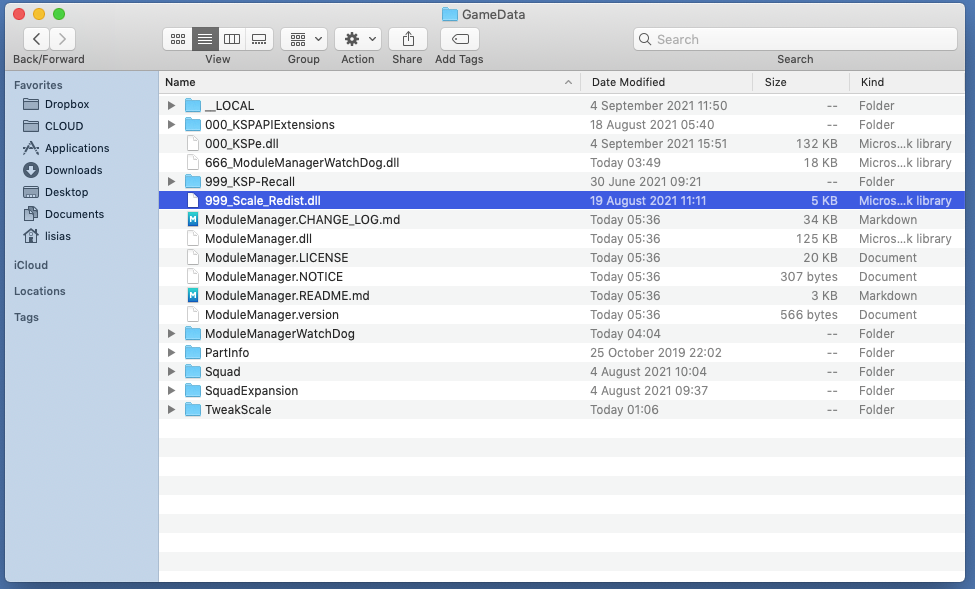Viewport: 975px width, 589px height.
Task: Sort files by Date Modified
Action: 667,82
